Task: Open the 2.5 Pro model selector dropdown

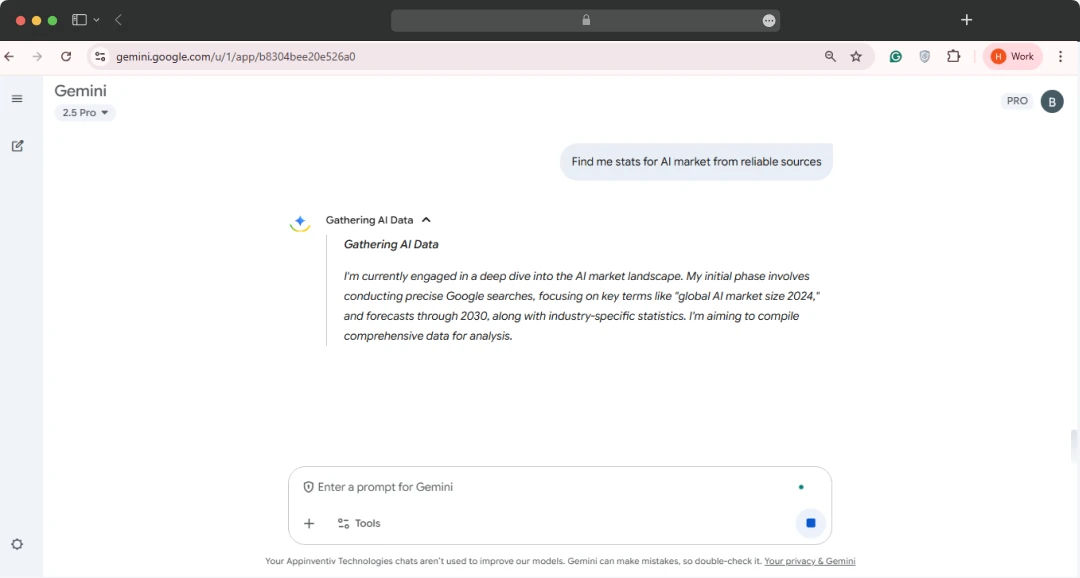Action: [85, 112]
